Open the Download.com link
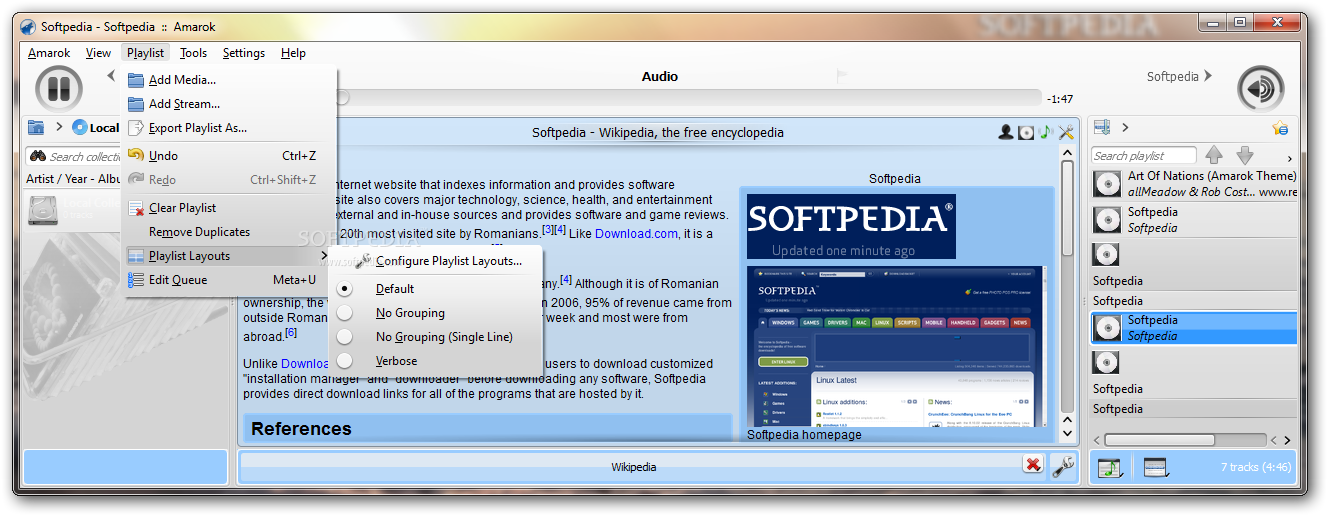 click(x=636, y=233)
